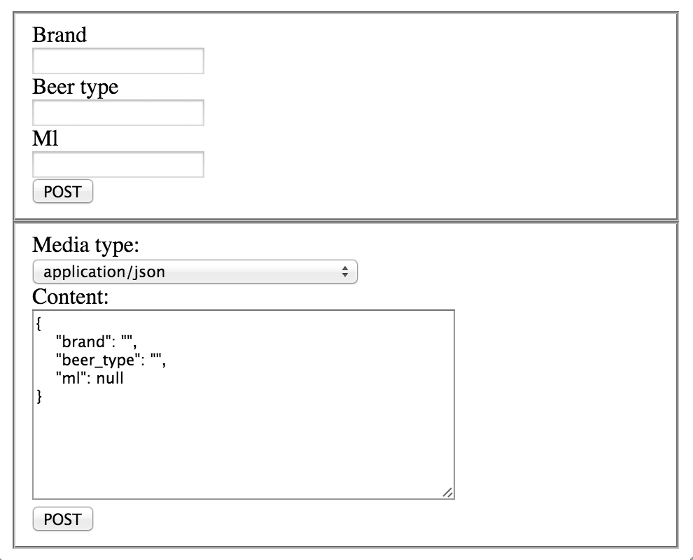The width and height of the screenshot is (693, 560).
Task: Select the Ml input field
Action: (x=118, y=164)
